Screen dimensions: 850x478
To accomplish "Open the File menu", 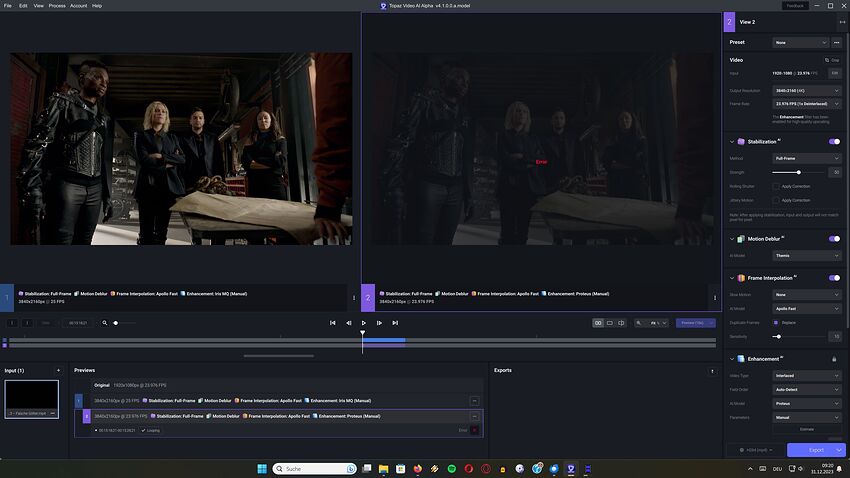I will [x=8, y=6].
